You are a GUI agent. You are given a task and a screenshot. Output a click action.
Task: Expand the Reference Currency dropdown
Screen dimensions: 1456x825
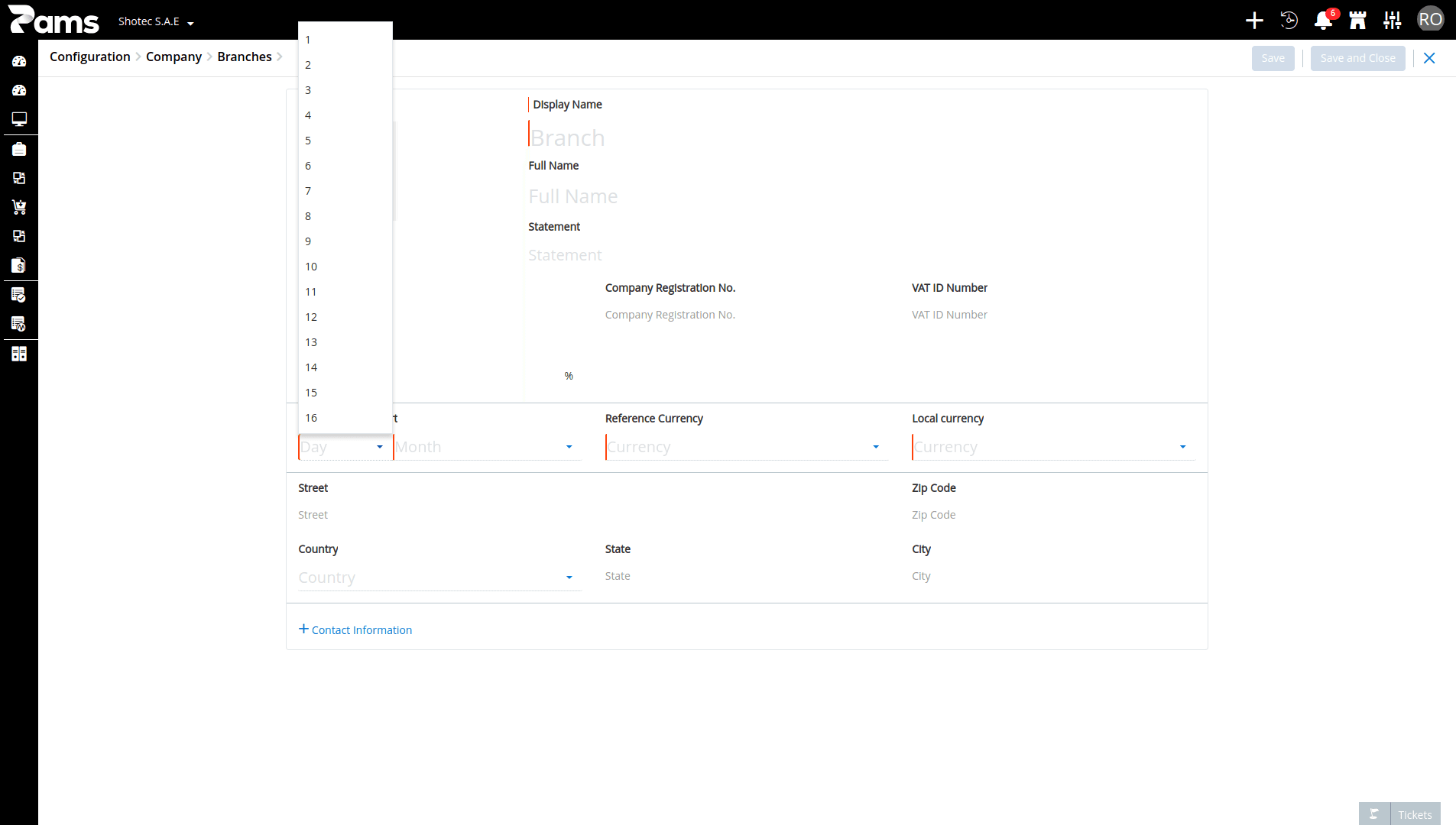click(747, 447)
